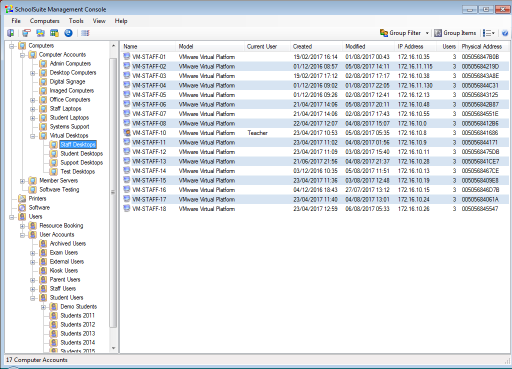The height and width of the screenshot is (369, 512).
Task: Click the Group Items button
Action: (455, 33)
